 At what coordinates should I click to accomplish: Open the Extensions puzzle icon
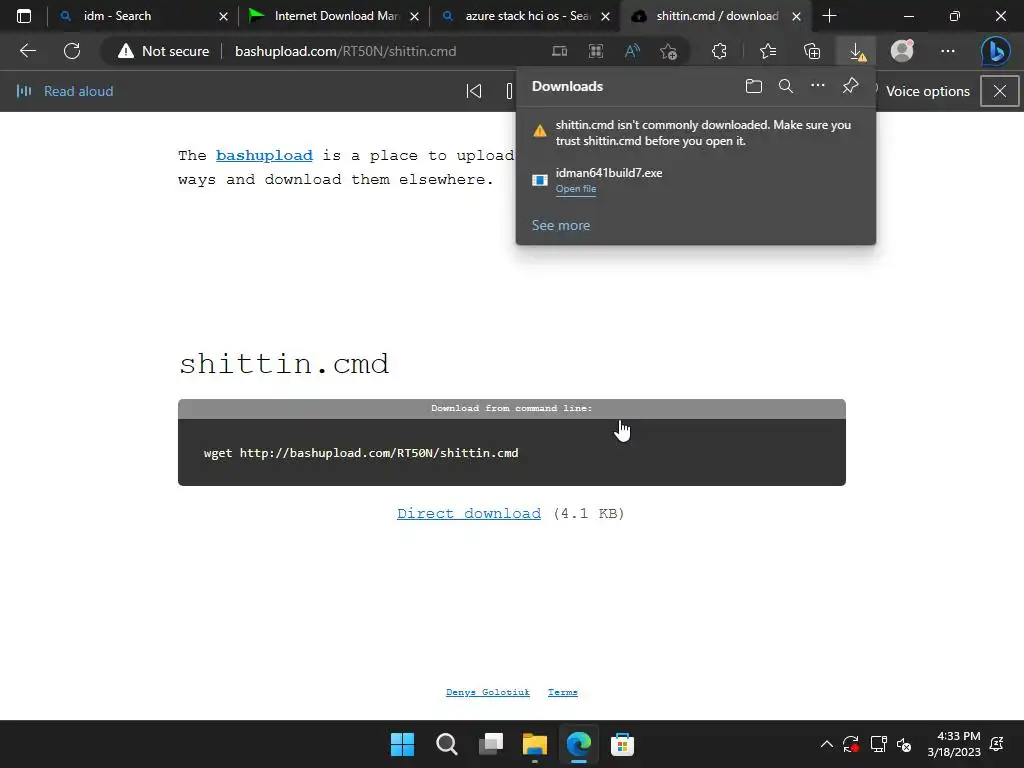[x=719, y=51]
